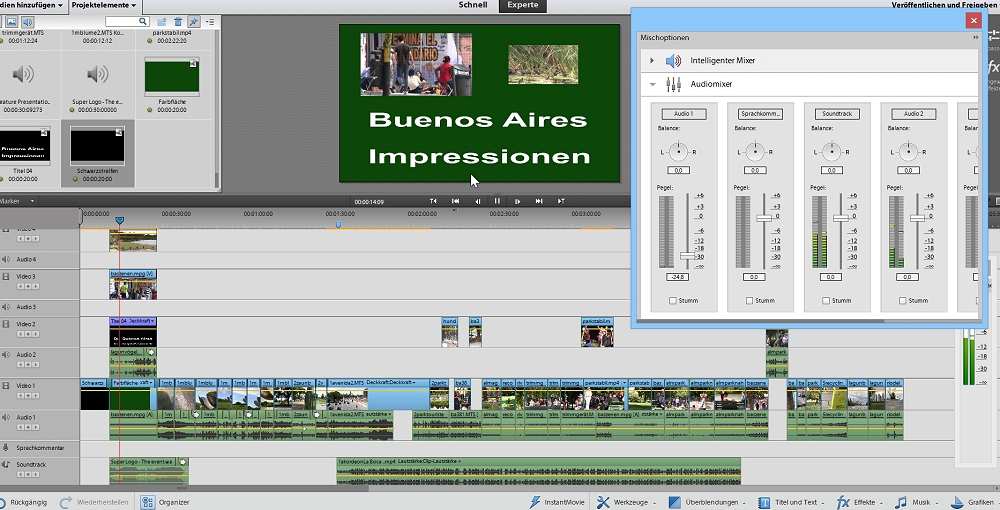The width and height of the screenshot is (1000, 510).
Task: Open the Projektelemente dropdown
Action: point(103,5)
